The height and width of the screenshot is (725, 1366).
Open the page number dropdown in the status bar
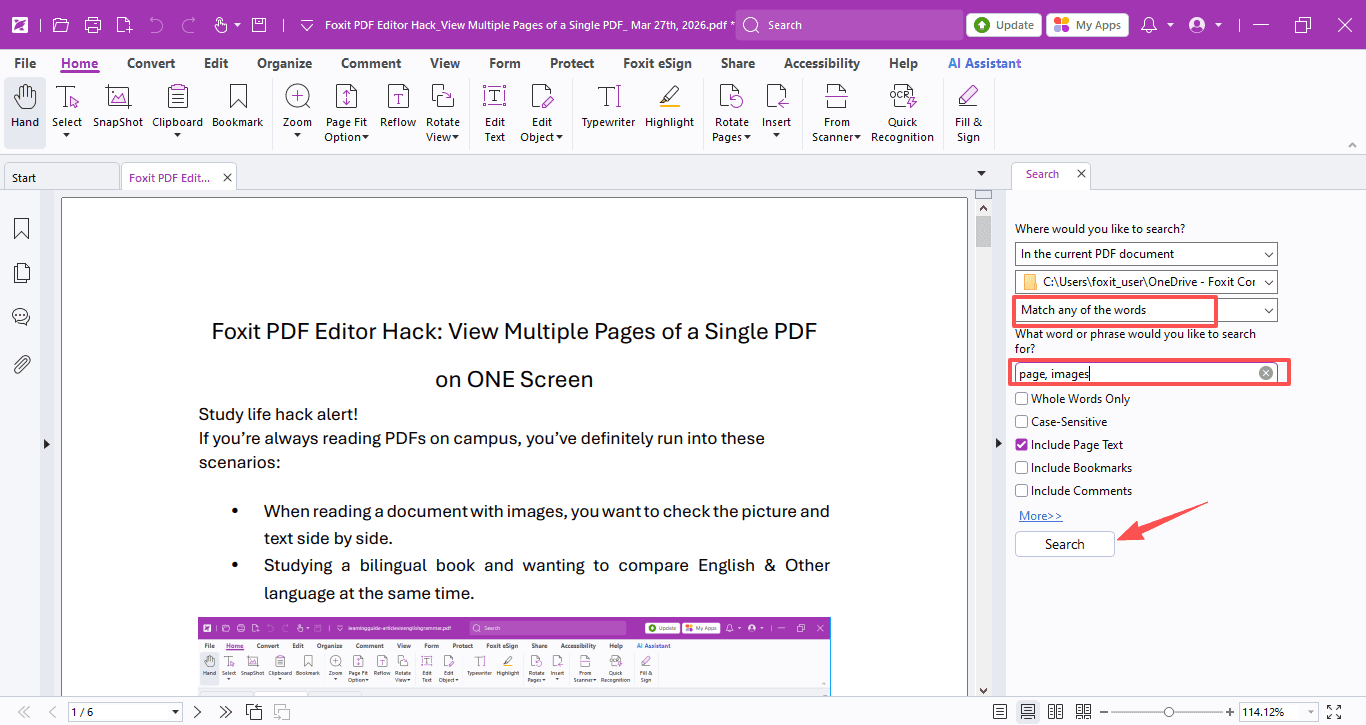[x=176, y=712]
